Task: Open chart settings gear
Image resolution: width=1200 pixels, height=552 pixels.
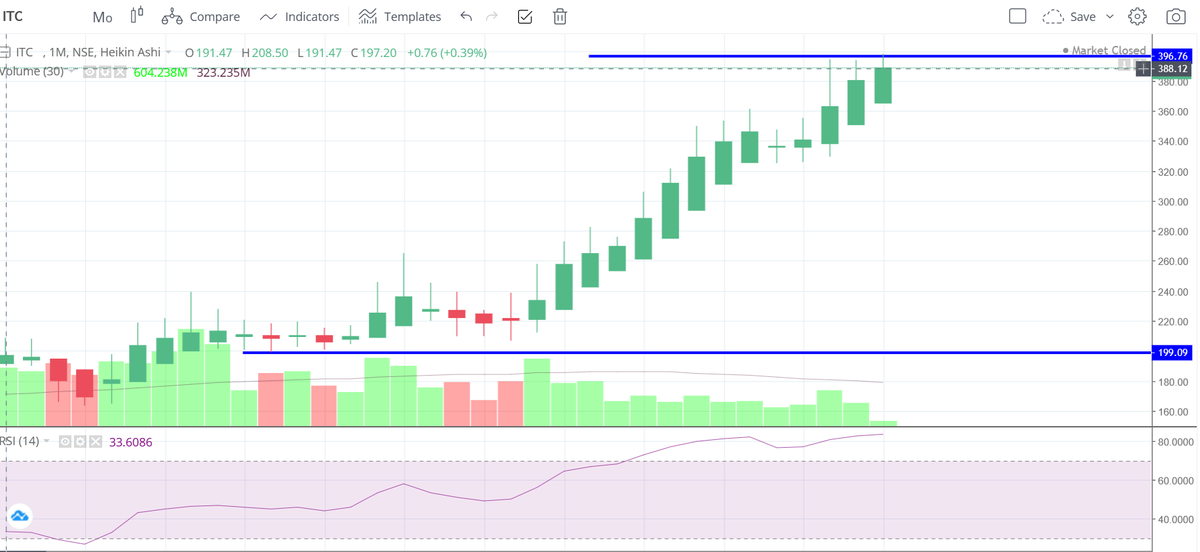Action: 1137,16
